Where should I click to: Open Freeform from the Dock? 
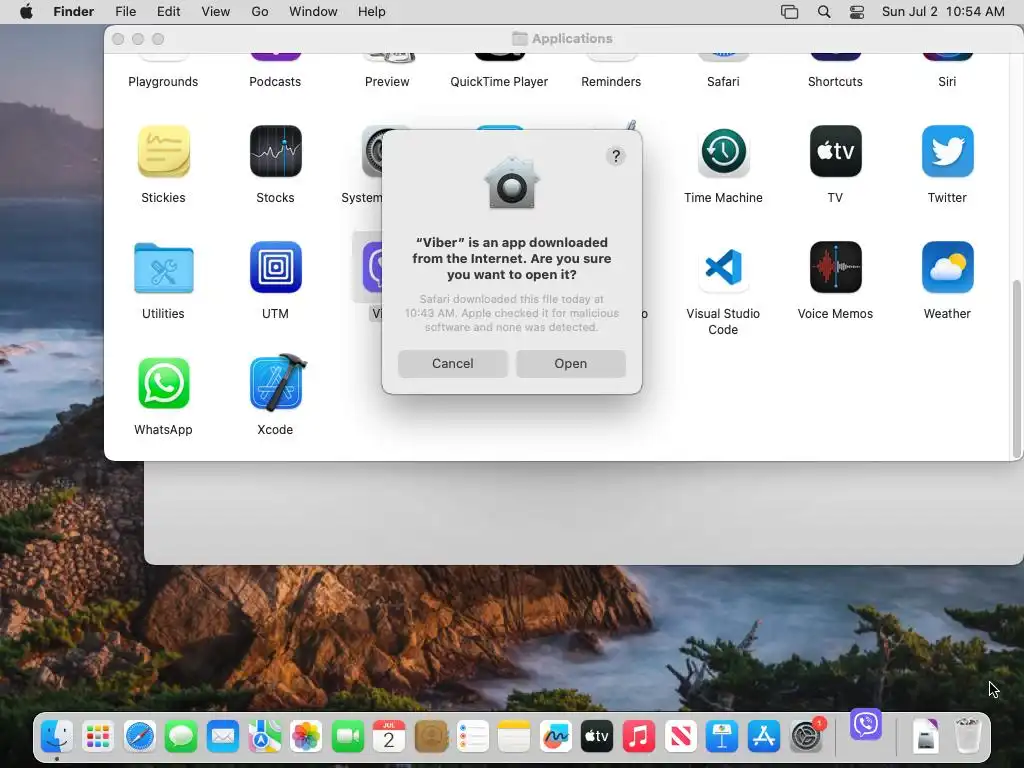556,737
